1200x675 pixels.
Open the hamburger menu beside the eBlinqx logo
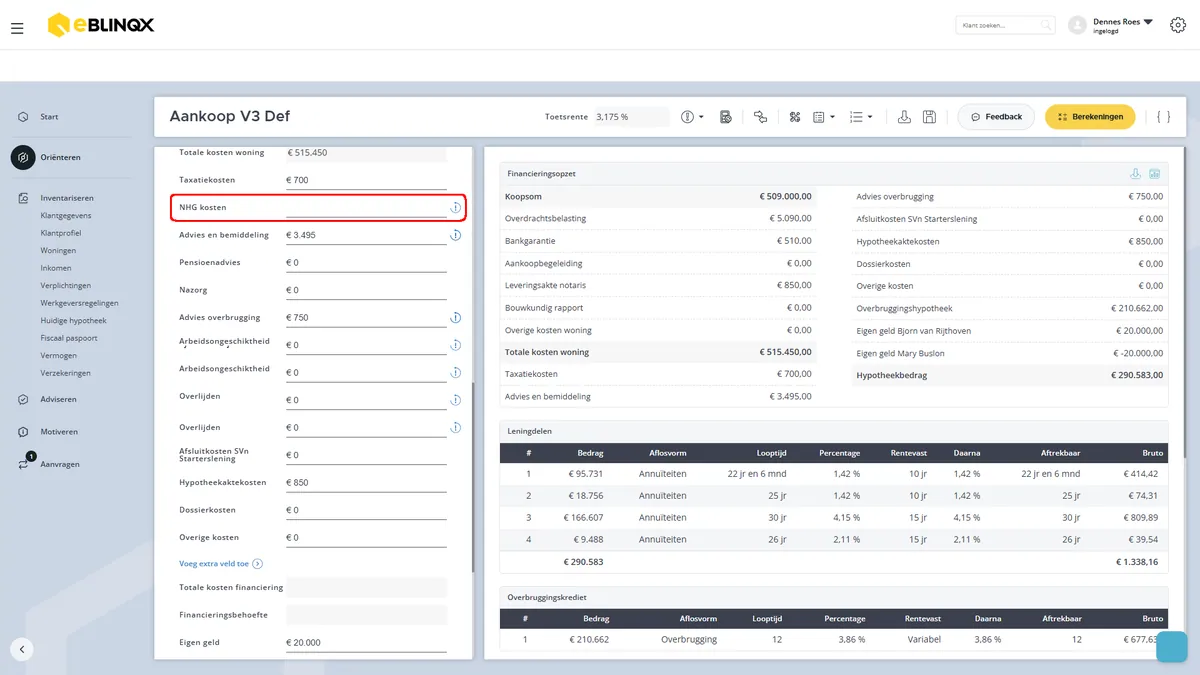click(17, 28)
